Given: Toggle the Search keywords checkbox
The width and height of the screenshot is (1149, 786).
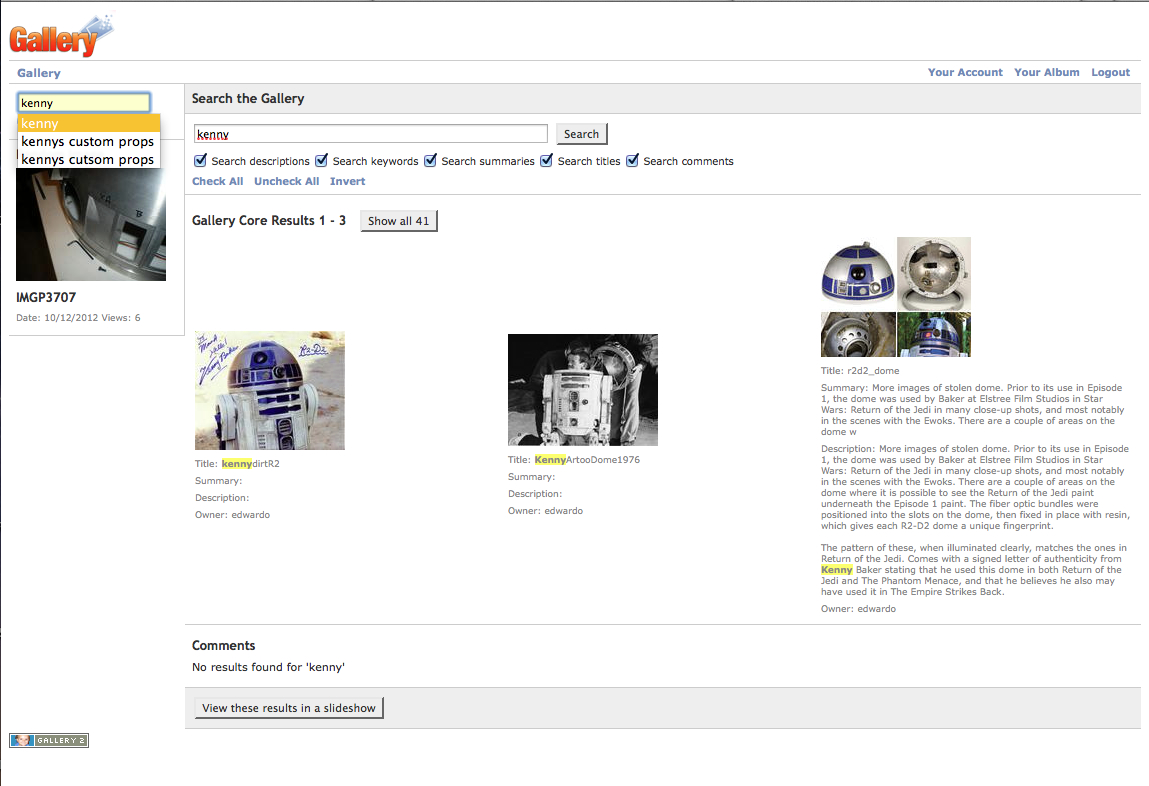Looking at the screenshot, I should (x=322, y=160).
